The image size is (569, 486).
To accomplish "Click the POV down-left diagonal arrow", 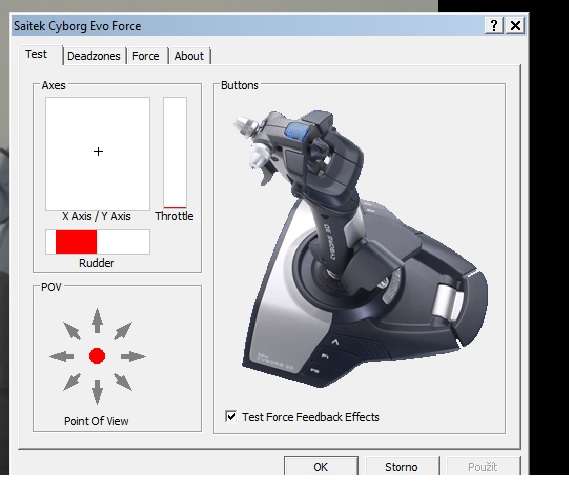I will (72, 382).
